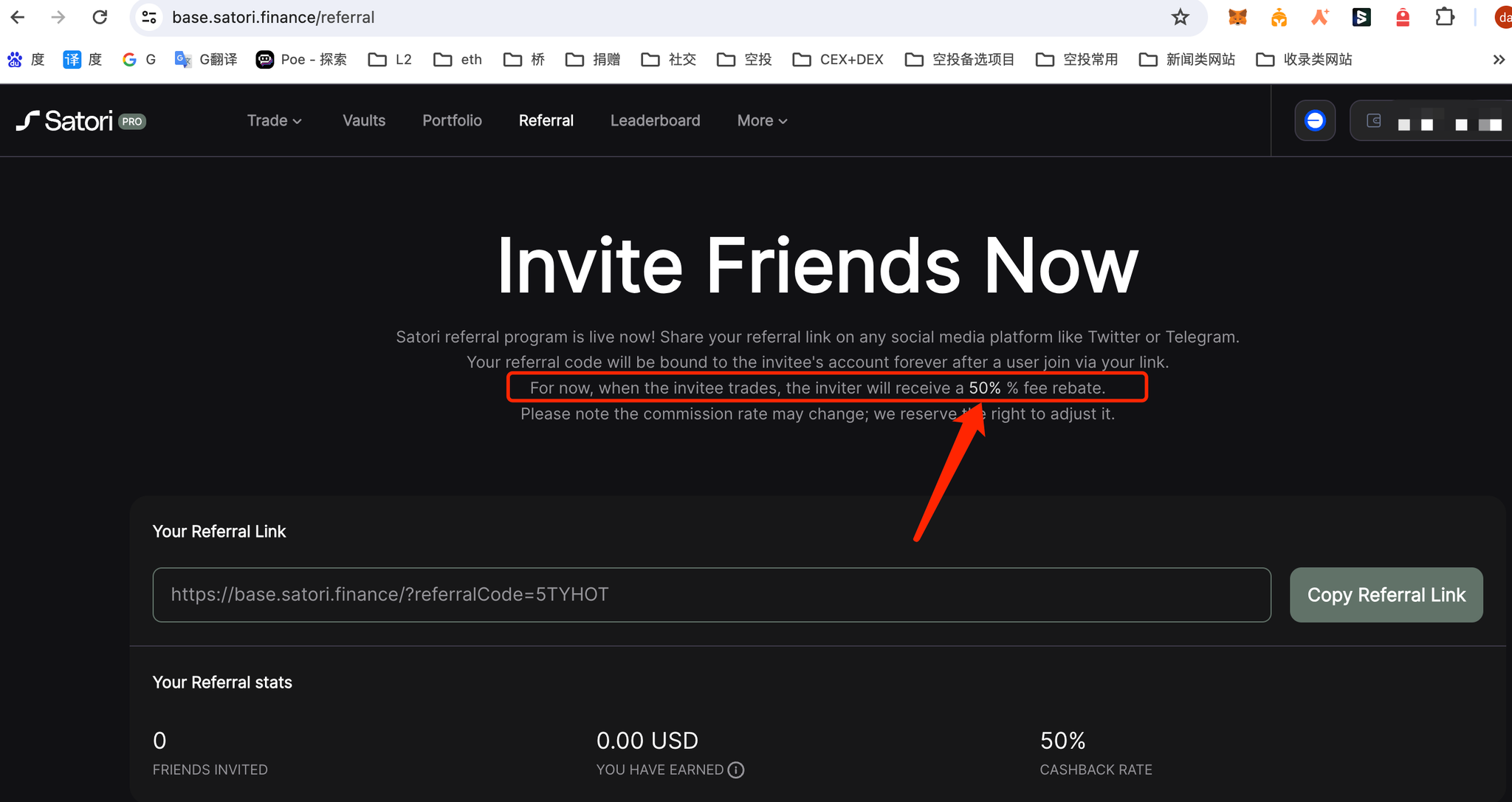Screen dimensions: 1512x802
Task: Open the Leaderboard tab
Action: (x=655, y=120)
